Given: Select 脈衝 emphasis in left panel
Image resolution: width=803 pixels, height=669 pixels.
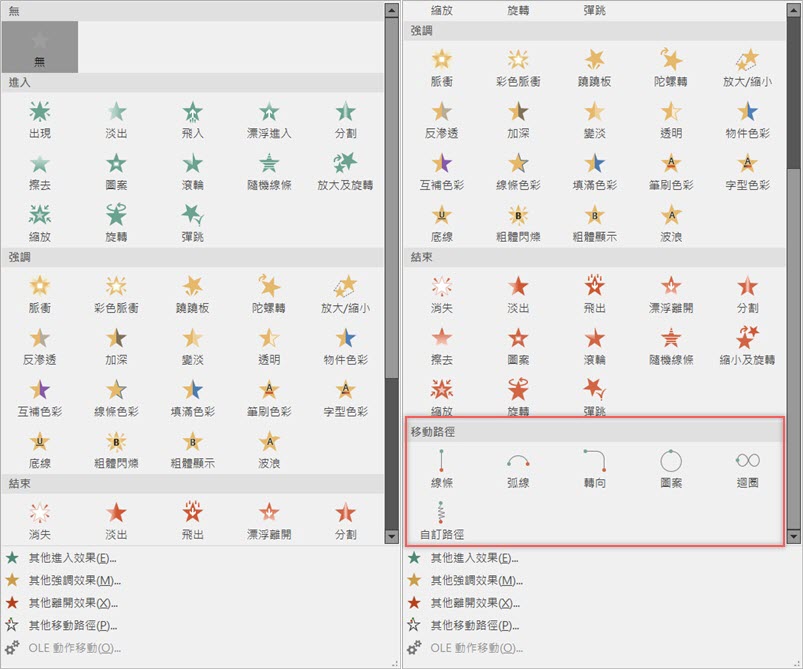Looking at the screenshot, I should tap(40, 295).
